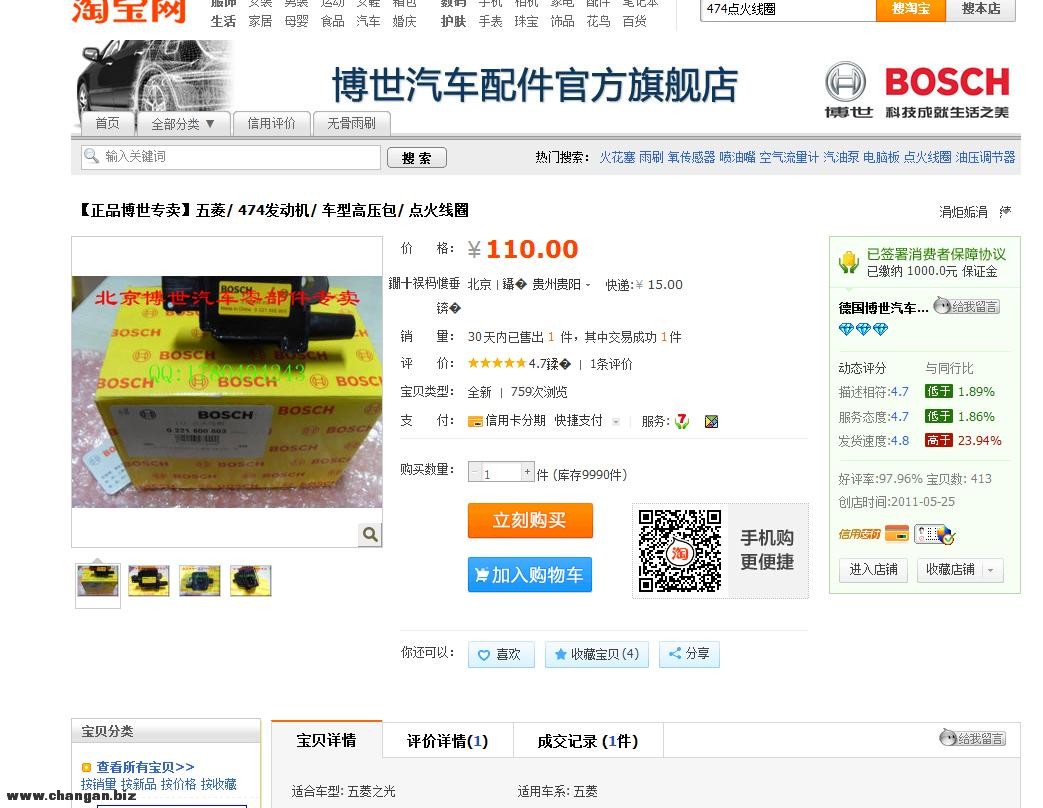Click the 分享 share button
The width and height of the screenshot is (1043, 808).
coord(689,654)
